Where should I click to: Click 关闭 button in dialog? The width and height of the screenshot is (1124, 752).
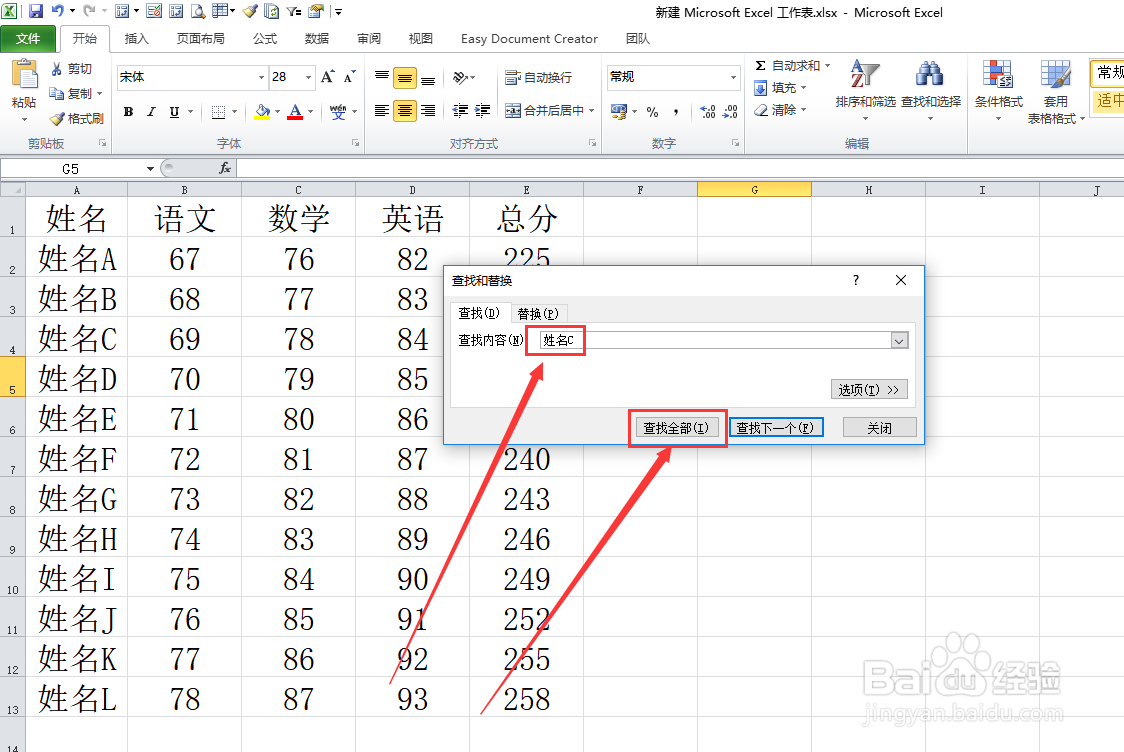[880, 428]
